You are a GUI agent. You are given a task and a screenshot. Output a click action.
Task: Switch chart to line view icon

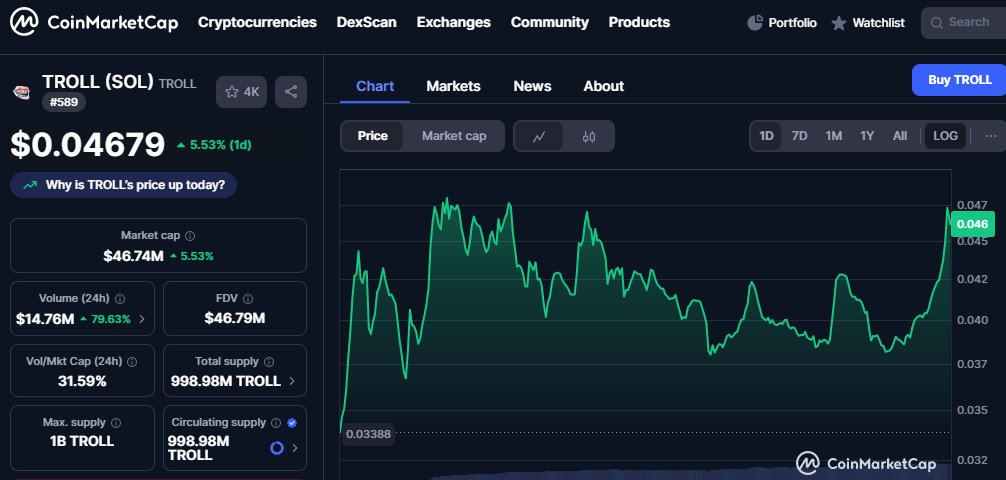click(x=539, y=136)
